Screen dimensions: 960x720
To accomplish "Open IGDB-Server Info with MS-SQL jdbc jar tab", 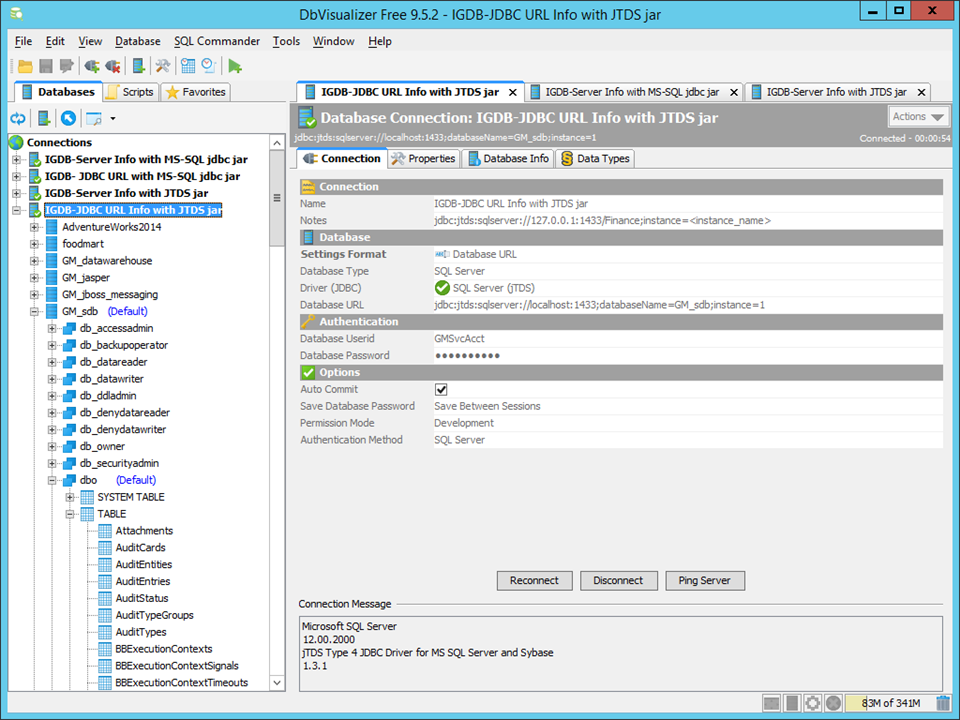I will coord(632,92).
